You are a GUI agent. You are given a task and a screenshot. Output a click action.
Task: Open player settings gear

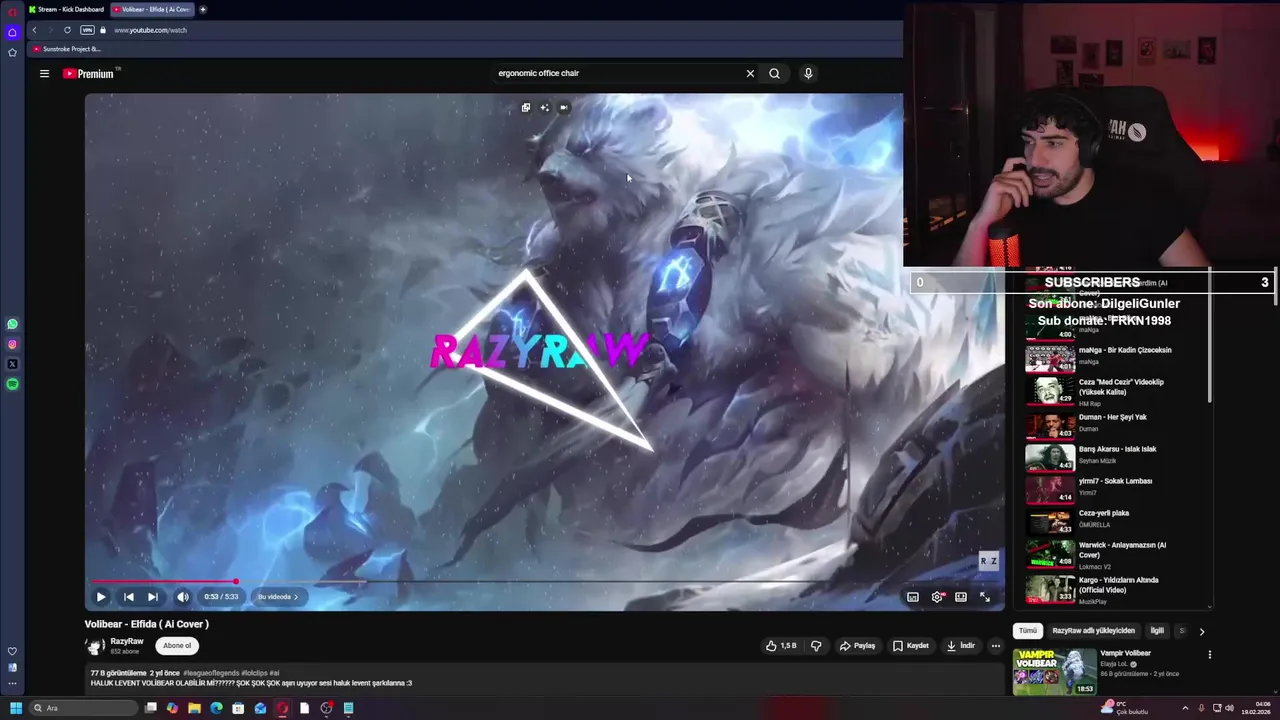(x=937, y=597)
